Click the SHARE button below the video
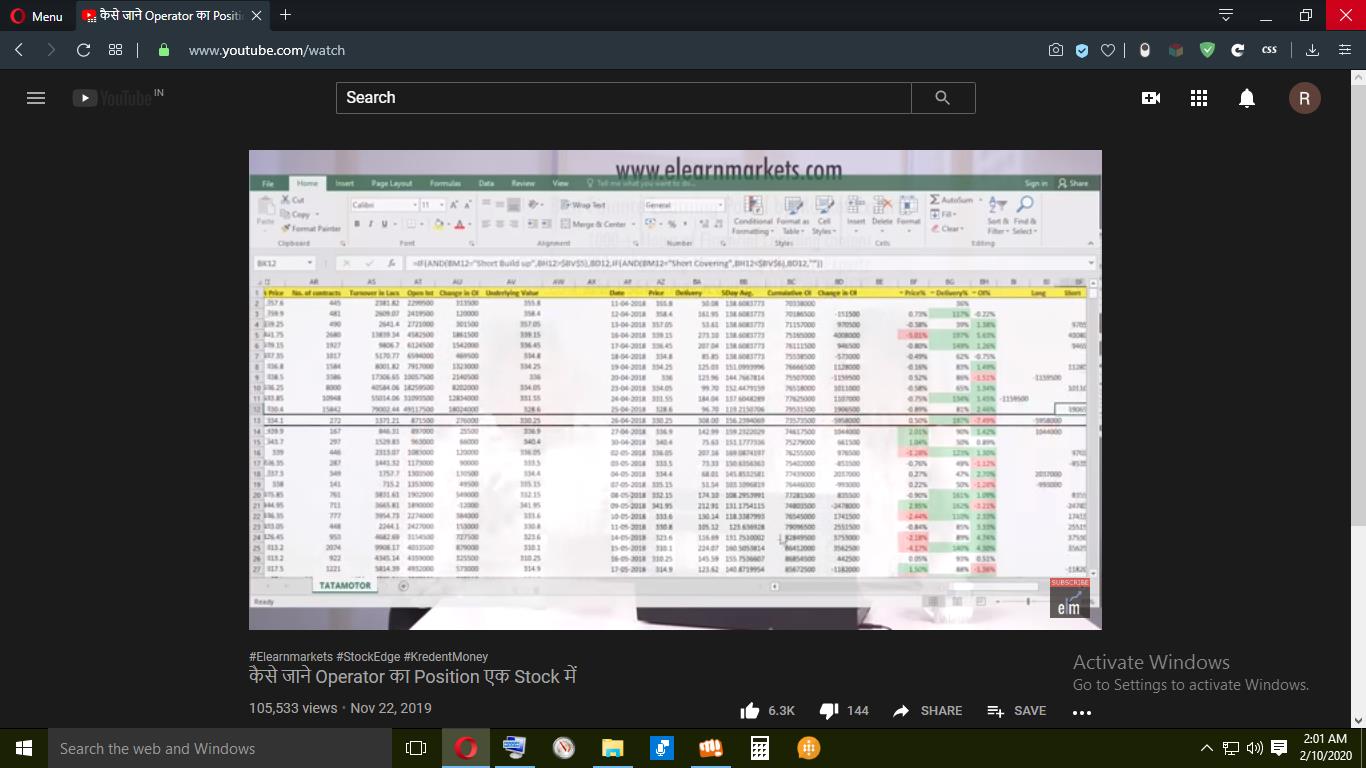This screenshot has height=768, width=1366. pos(927,710)
